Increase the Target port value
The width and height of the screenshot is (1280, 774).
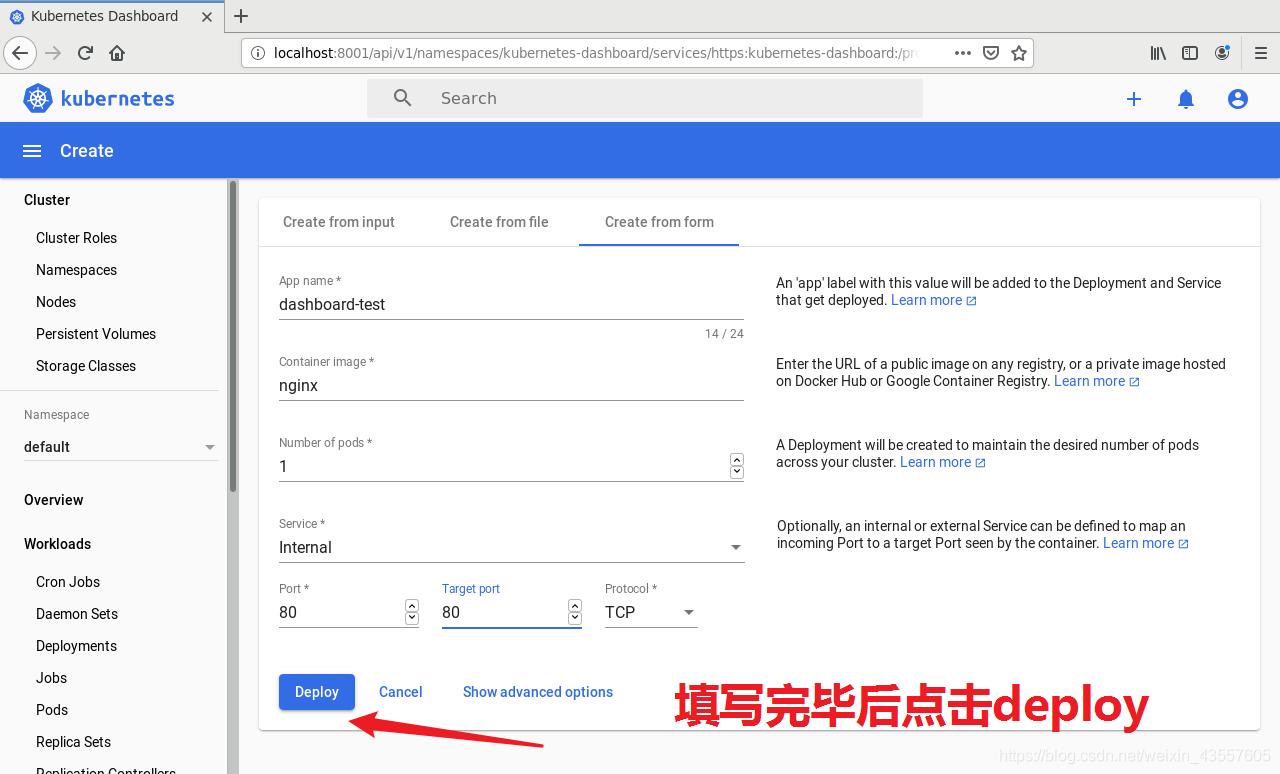(x=575, y=606)
